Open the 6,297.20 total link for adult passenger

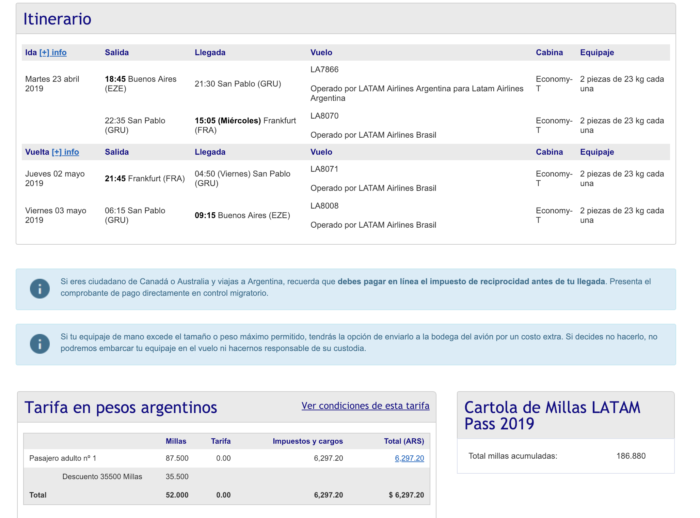point(409,458)
